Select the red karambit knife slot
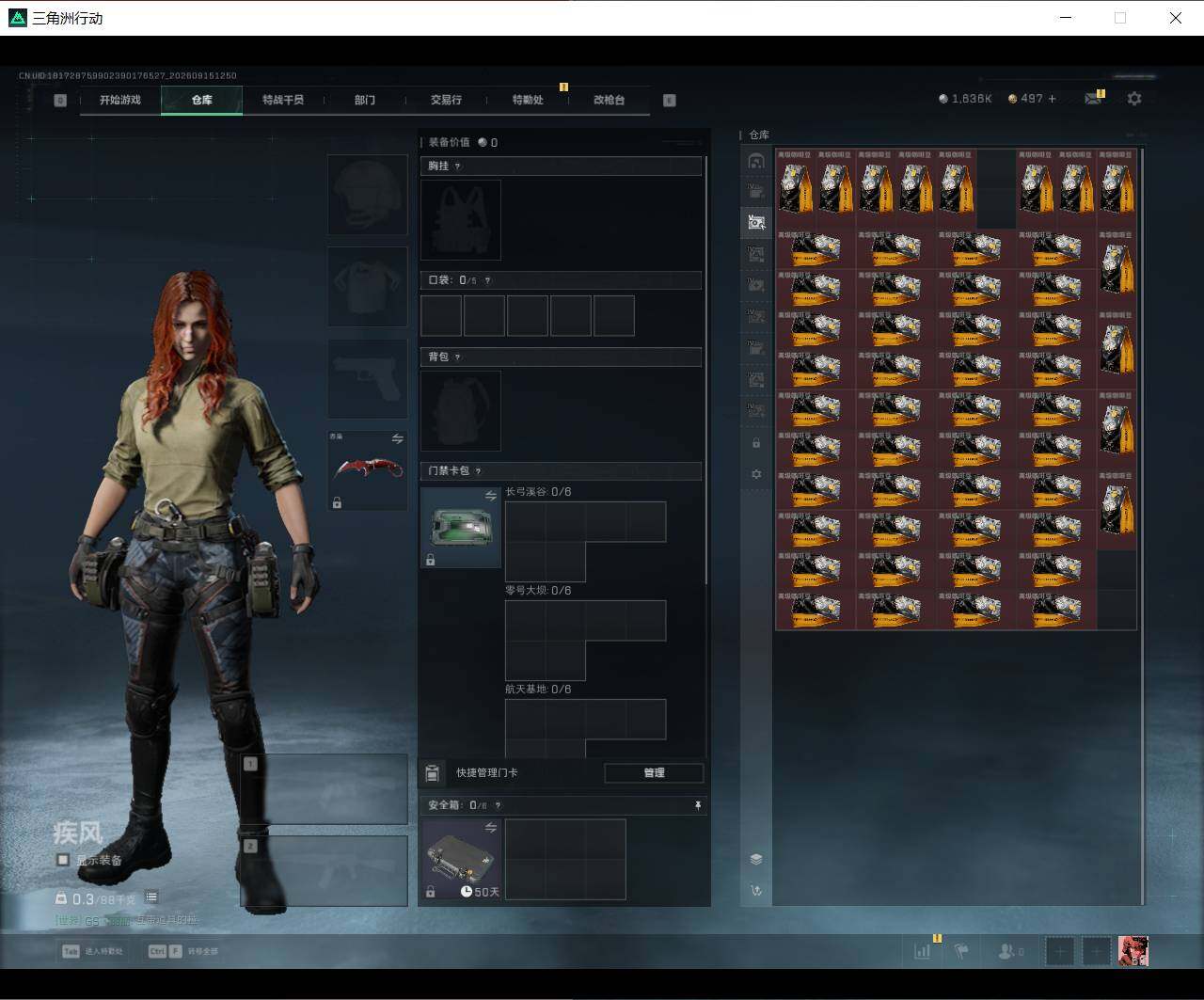The image size is (1204, 1000). 367,470
